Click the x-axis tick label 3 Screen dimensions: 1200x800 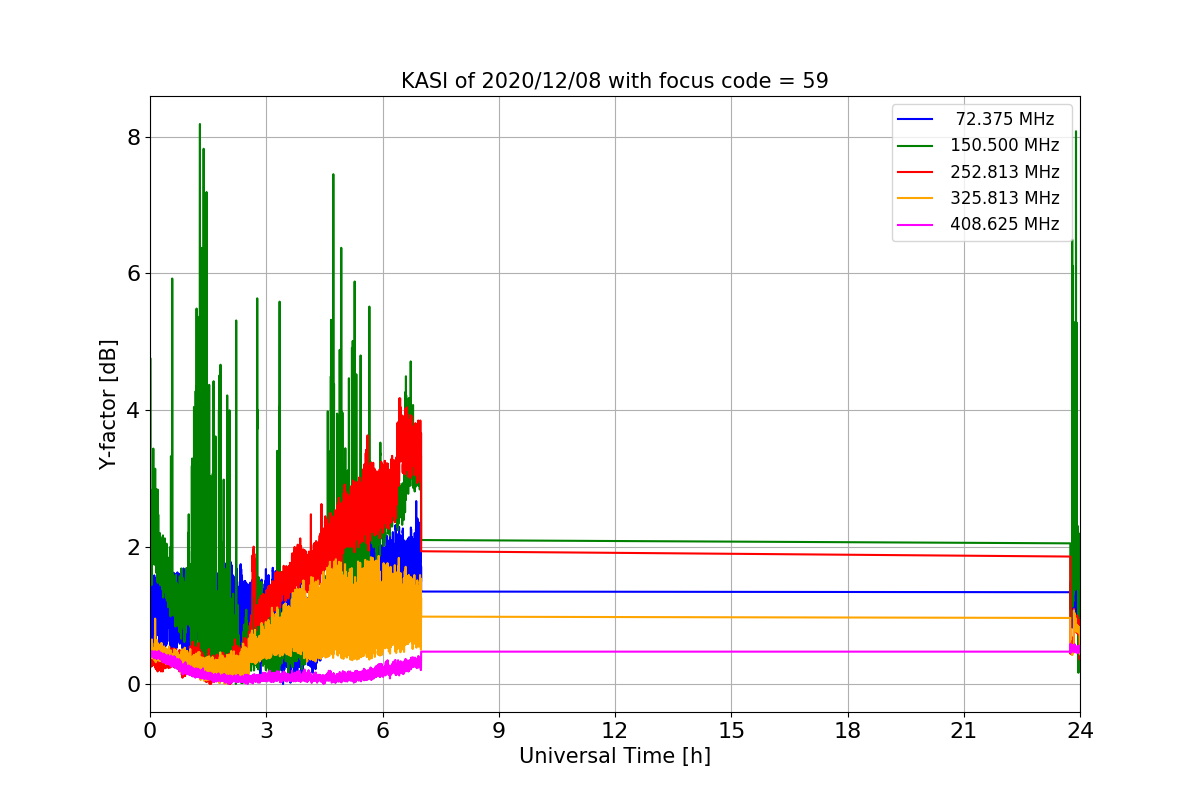[266, 730]
